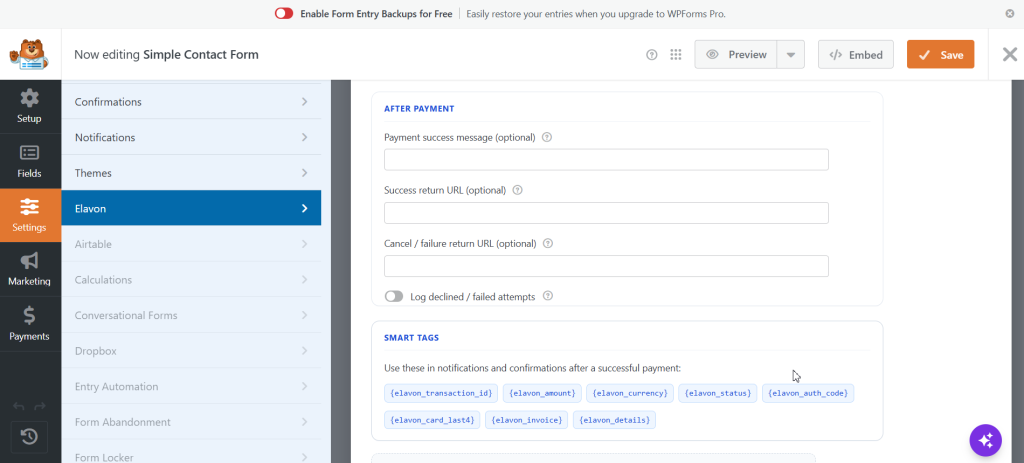The image size is (1024, 463).
Task: Expand the Themes settings section
Action: pyautogui.click(x=191, y=173)
